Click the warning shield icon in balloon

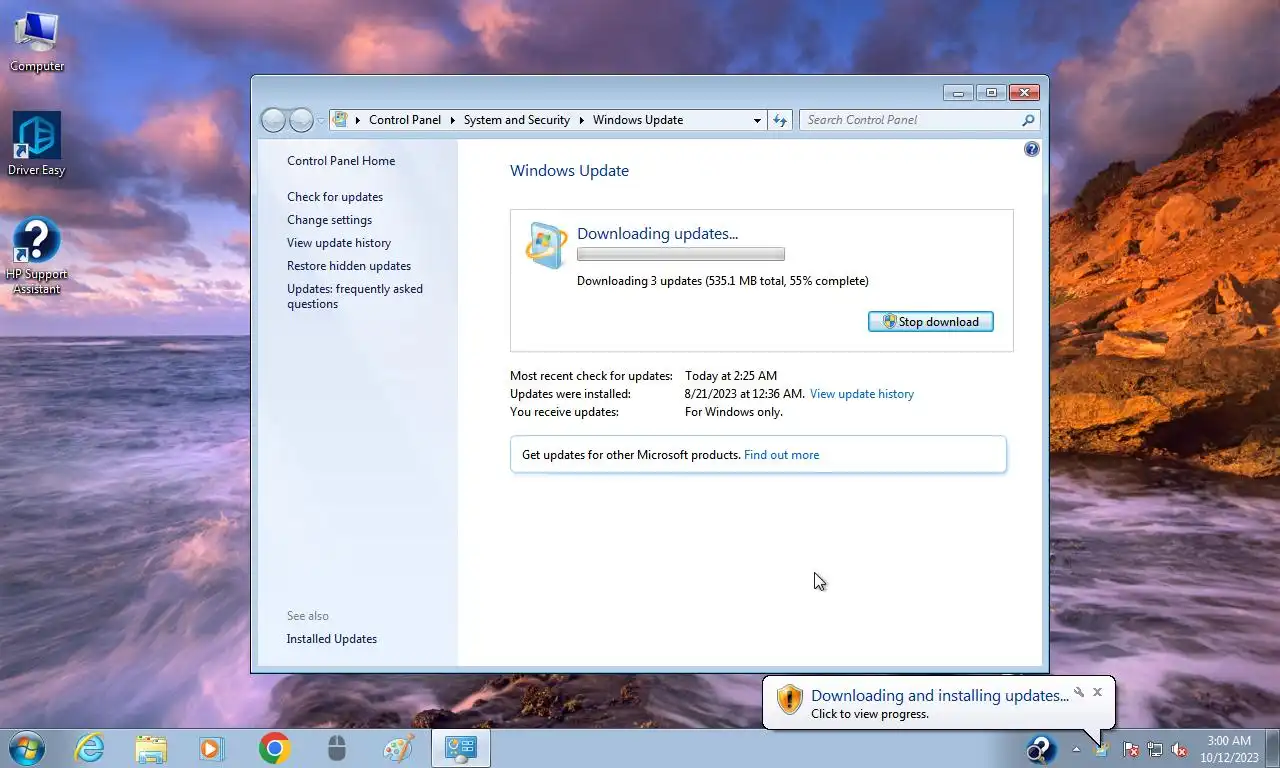point(790,699)
